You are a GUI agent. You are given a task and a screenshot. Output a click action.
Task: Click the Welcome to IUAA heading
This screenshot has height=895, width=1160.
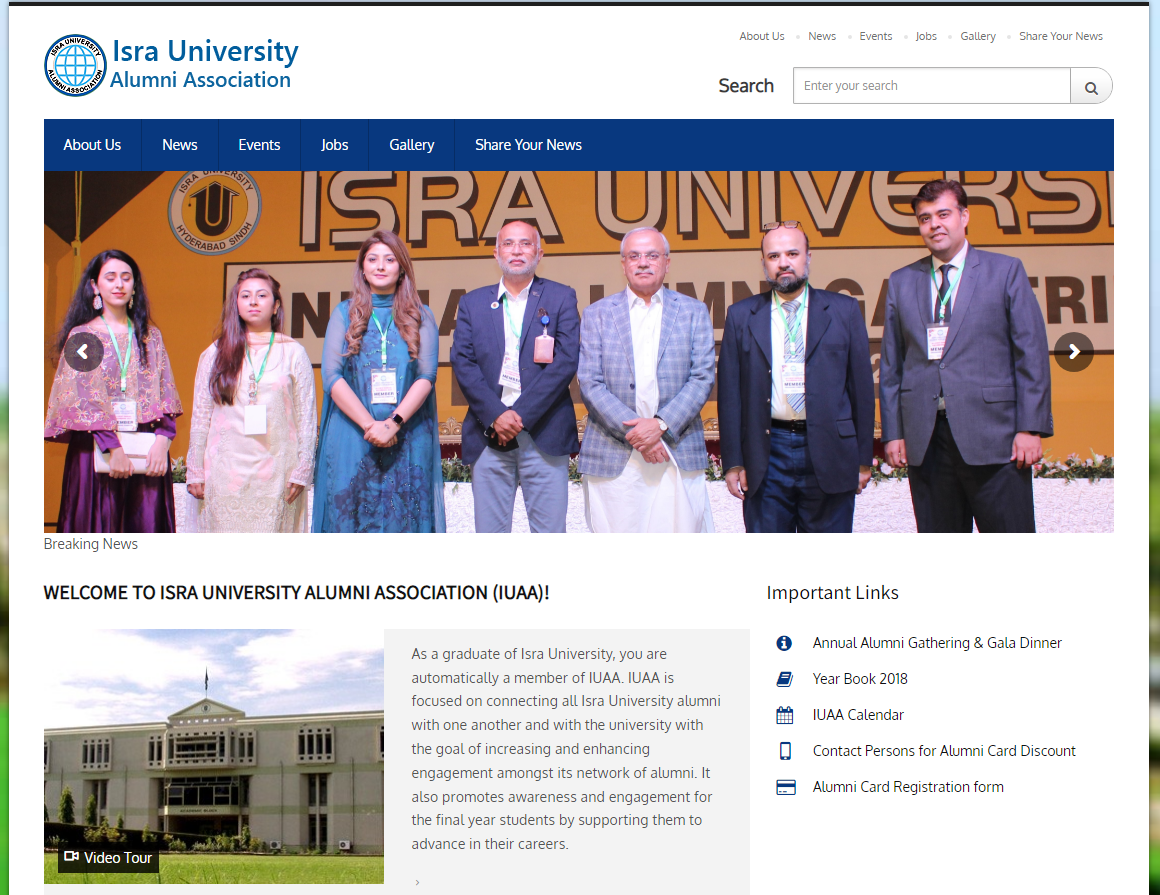coord(297,593)
